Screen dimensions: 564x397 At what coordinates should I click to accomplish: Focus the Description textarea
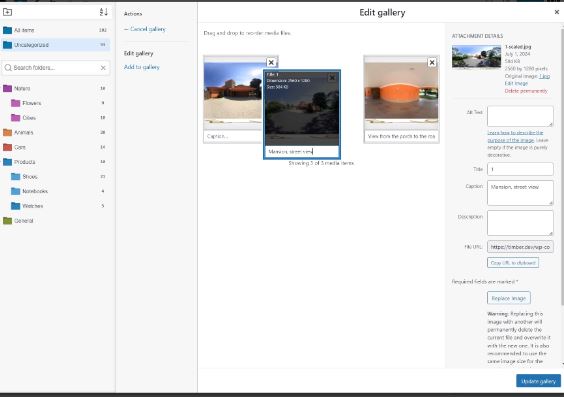pyautogui.click(x=520, y=223)
